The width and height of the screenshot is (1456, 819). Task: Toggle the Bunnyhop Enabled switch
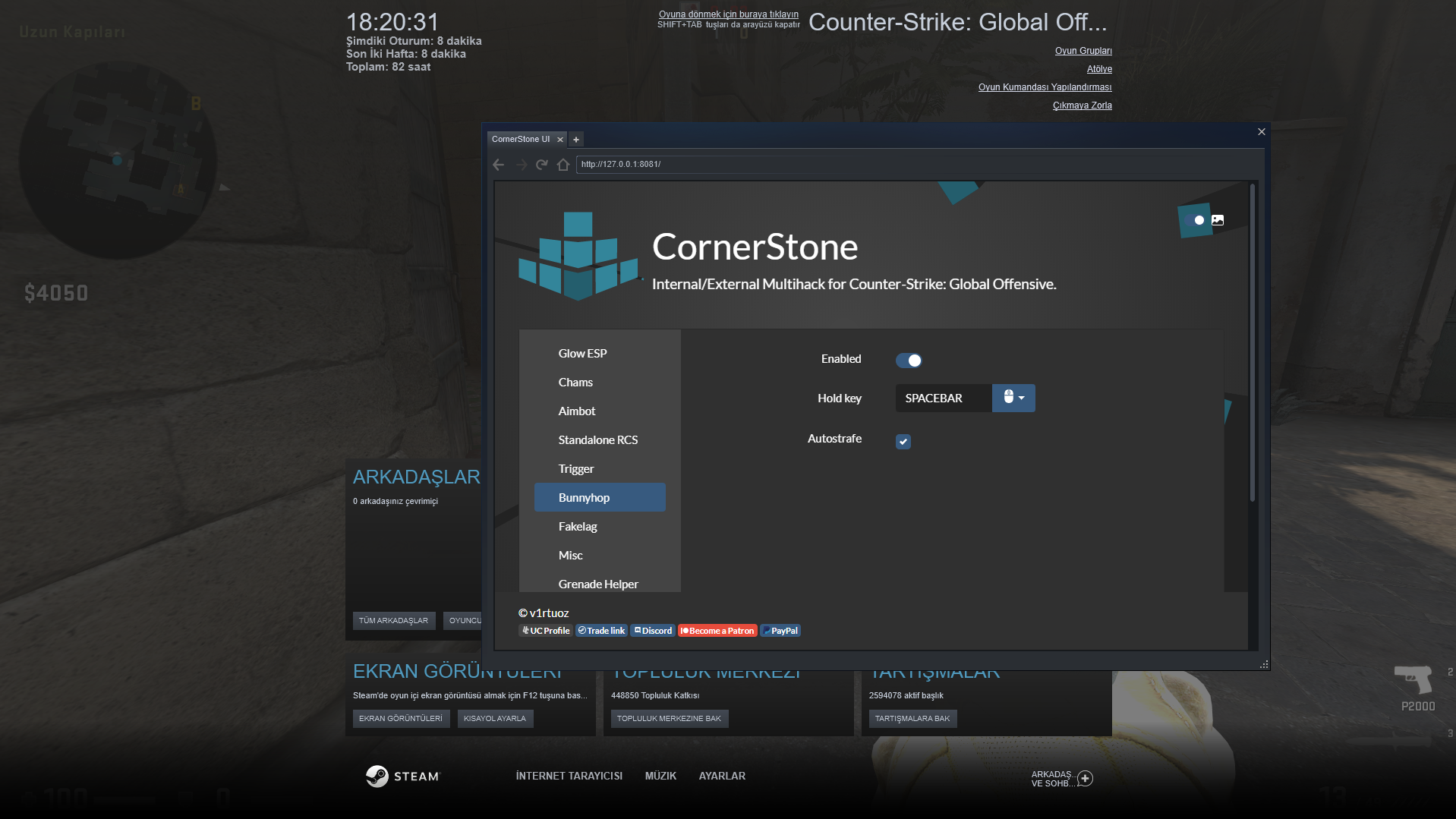point(909,361)
